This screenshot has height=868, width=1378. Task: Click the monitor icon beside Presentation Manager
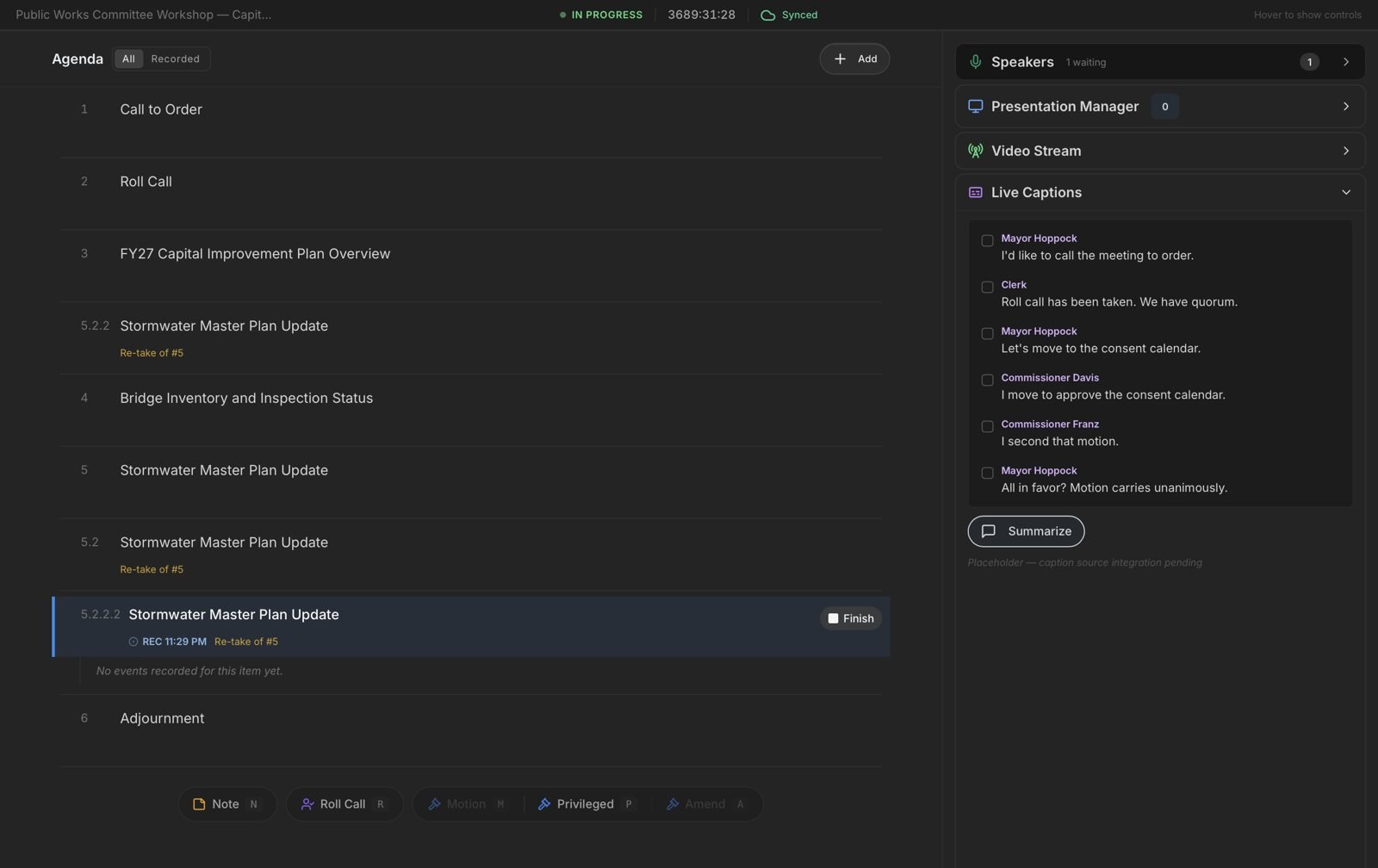[x=975, y=107]
